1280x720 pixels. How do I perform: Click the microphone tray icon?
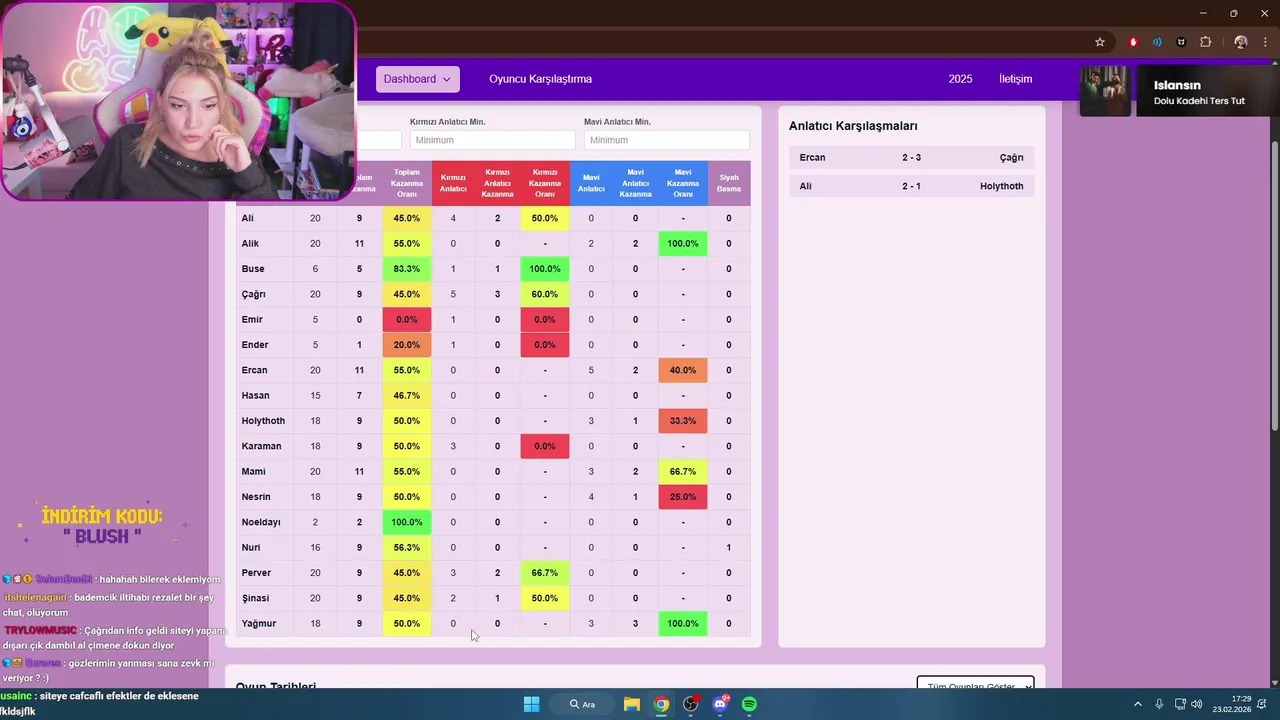pyautogui.click(x=1159, y=704)
